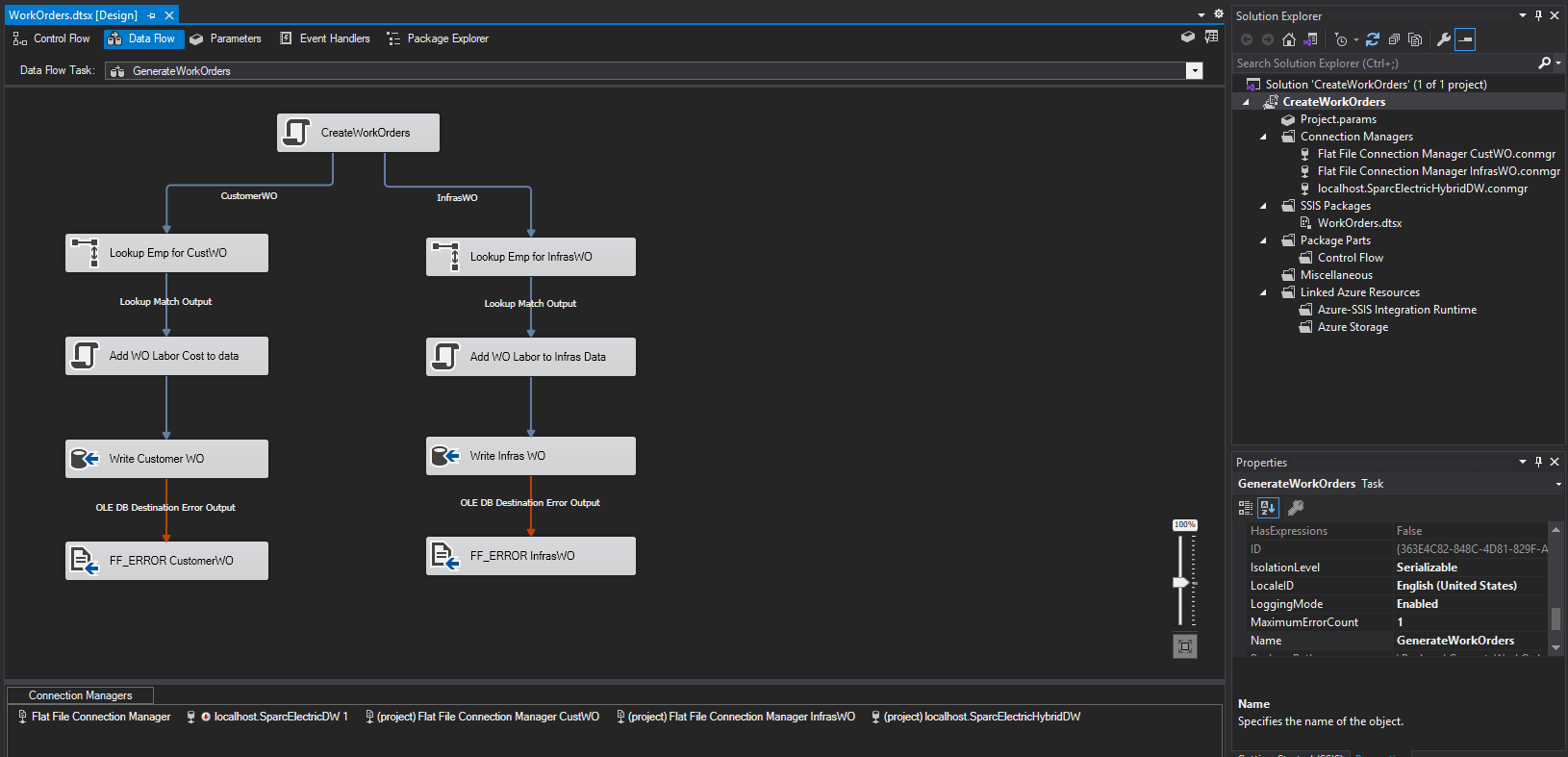Image resolution: width=1568 pixels, height=757 pixels.
Task: Switch to the Control Flow tab
Action: click(x=52, y=38)
